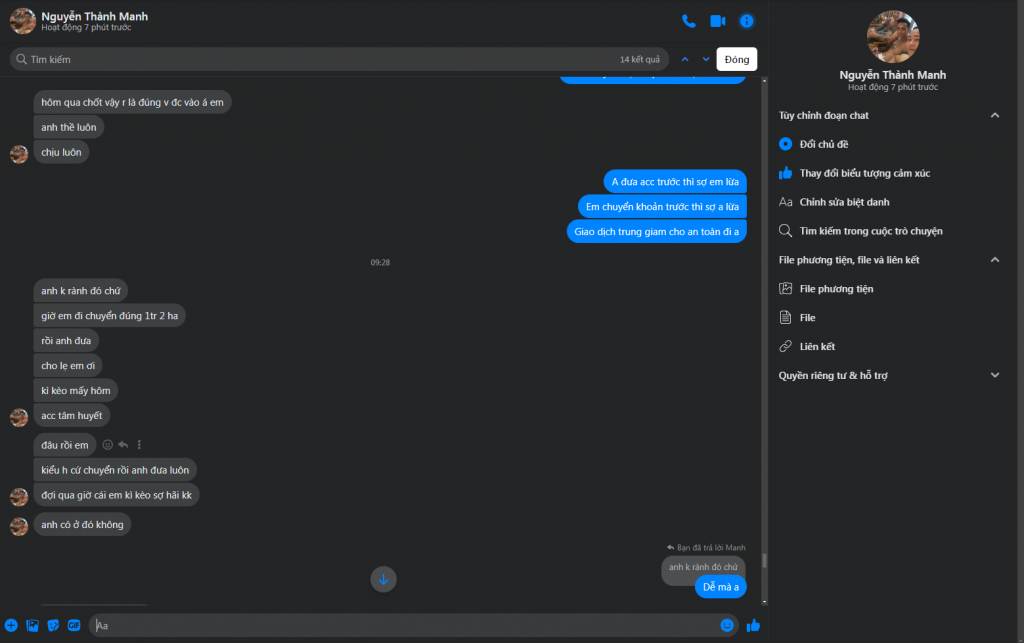This screenshot has height=643, width=1024.
Task: Expand the "Quyền riêng tư & hỗ trợ" section
Action: (994, 376)
